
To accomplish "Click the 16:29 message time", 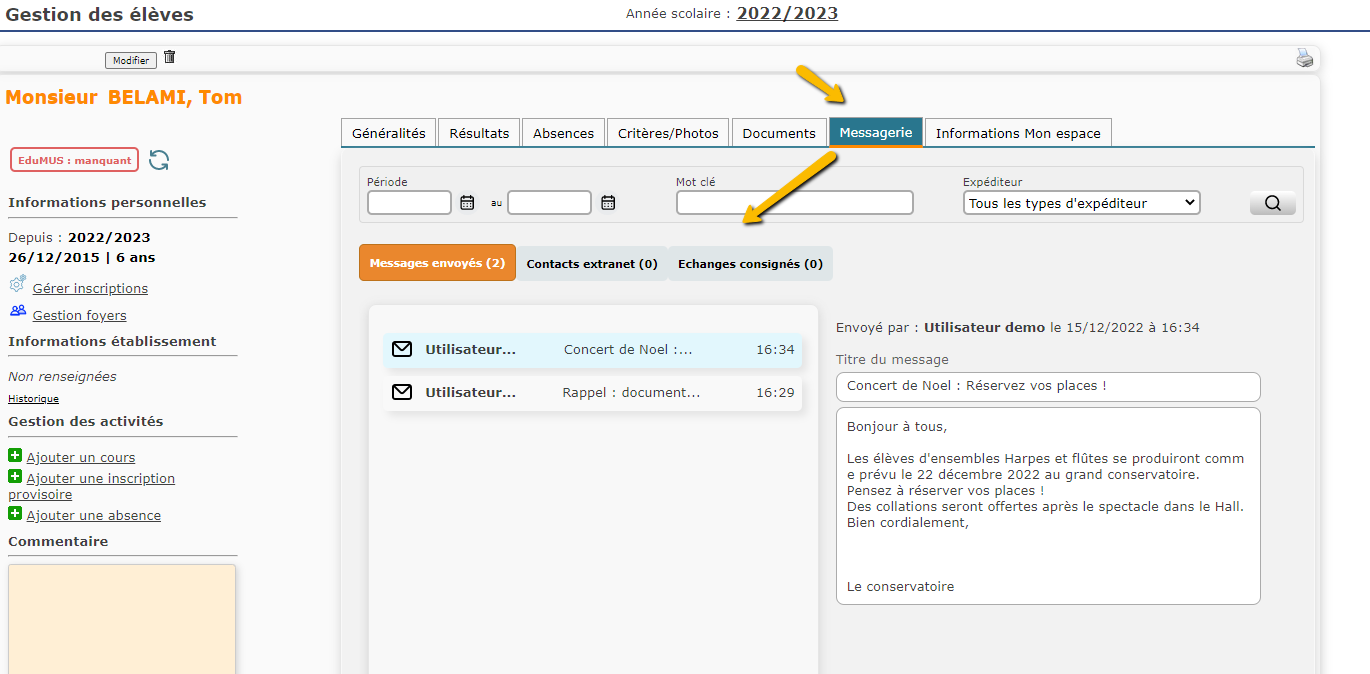I will tap(775, 393).
